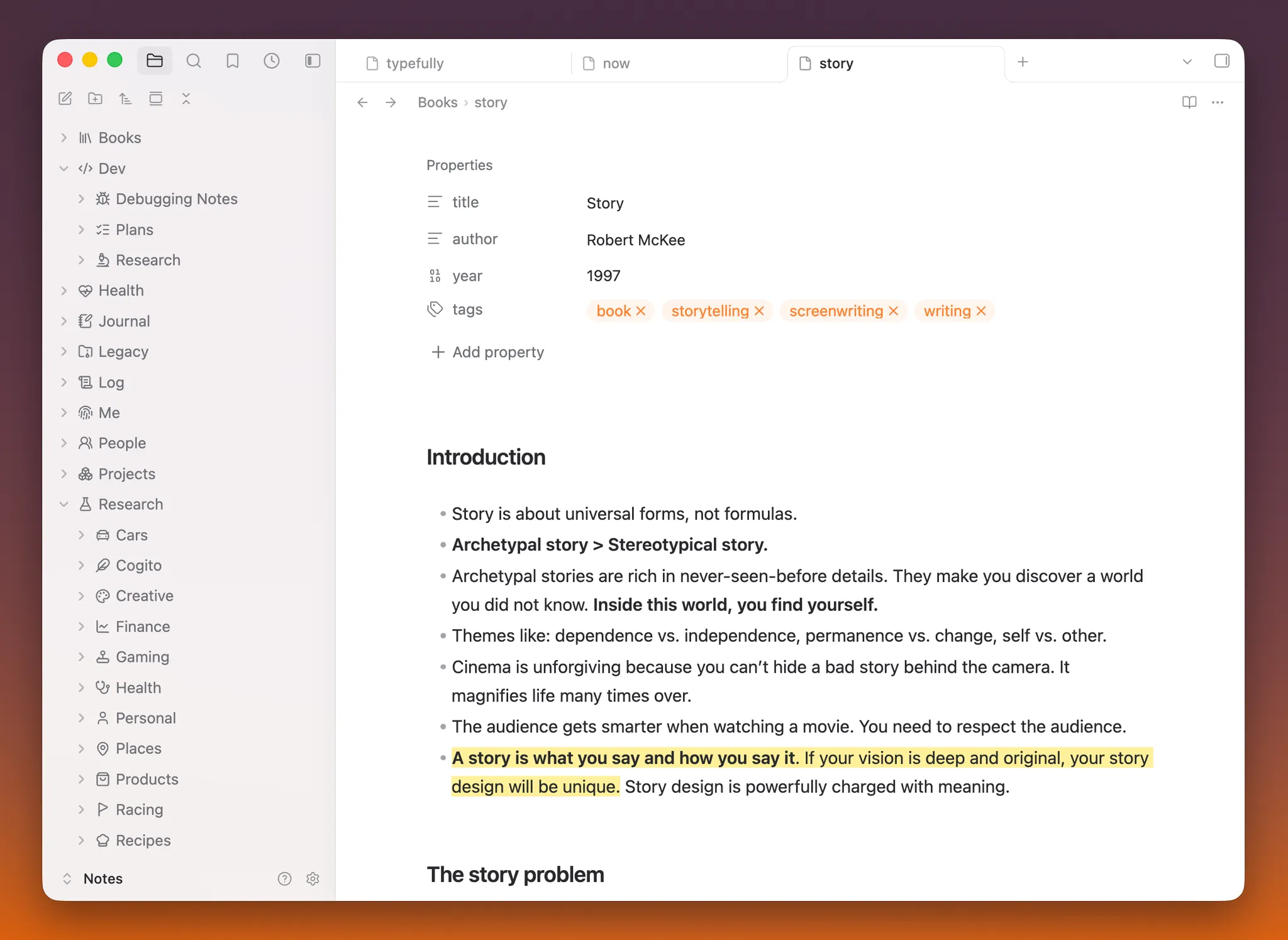Click Add property button
1288x940 pixels.
[x=488, y=352]
